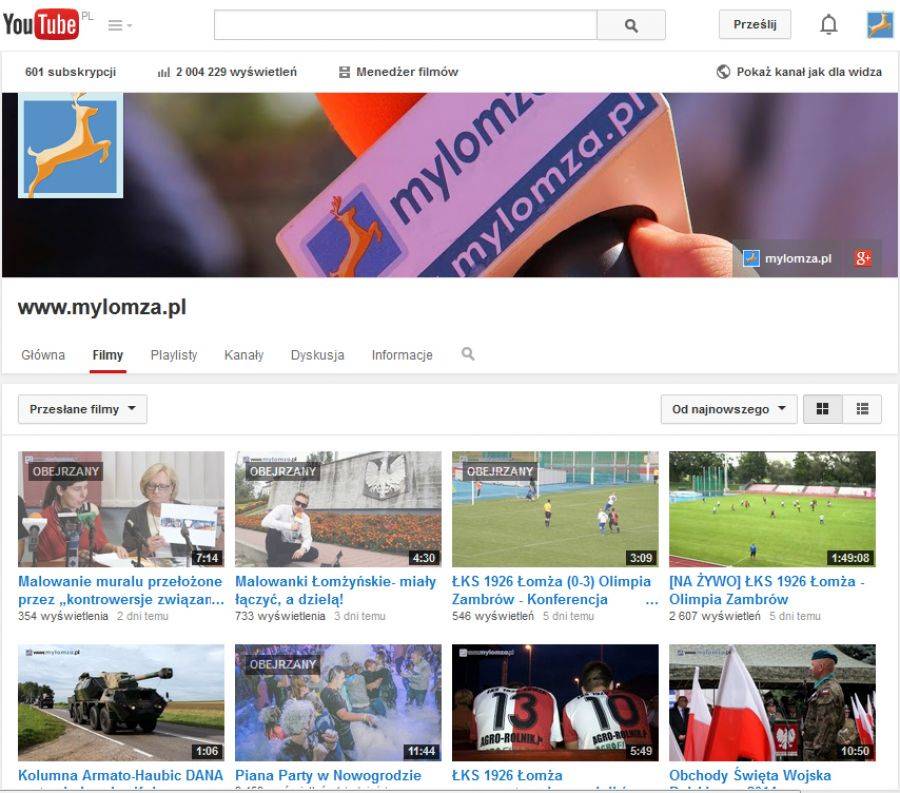Open the Obchody Święta Wojska thumbnail
The height and width of the screenshot is (793, 900).
coord(772,702)
